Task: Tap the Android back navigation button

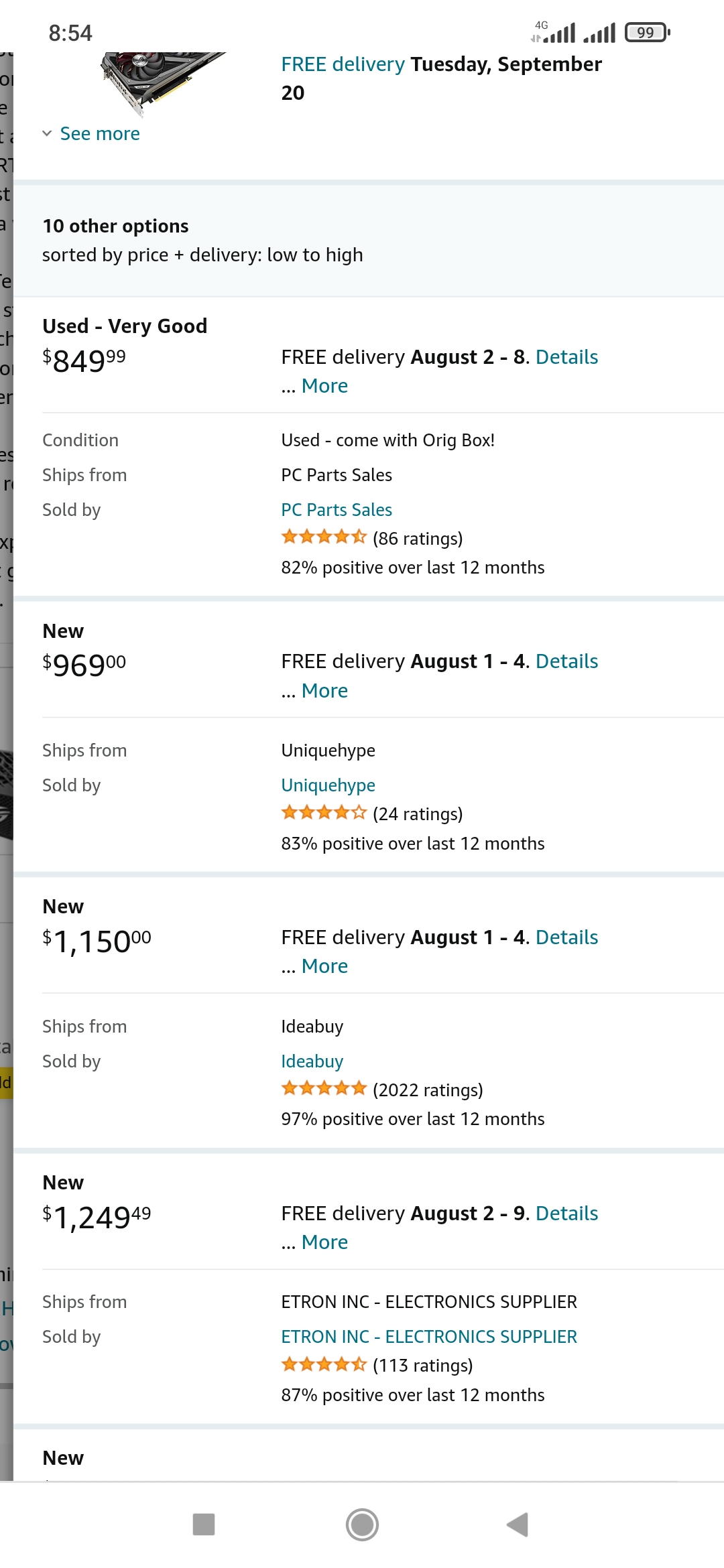Action: (x=518, y=1524)
